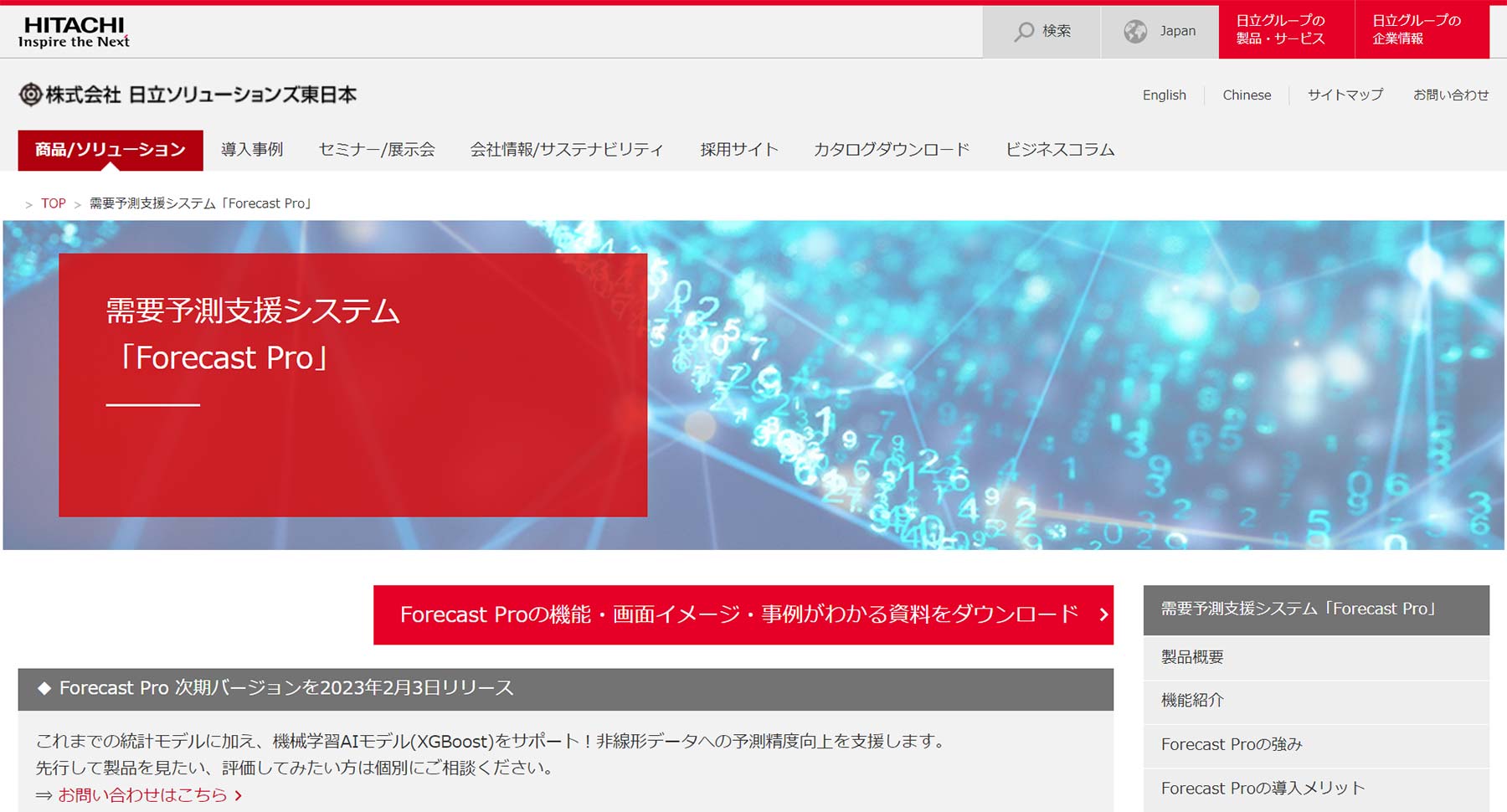Click arrow after お問い合わせはこちら link
The width and height of the screenshot is (1507, 812).
point(239,795)
